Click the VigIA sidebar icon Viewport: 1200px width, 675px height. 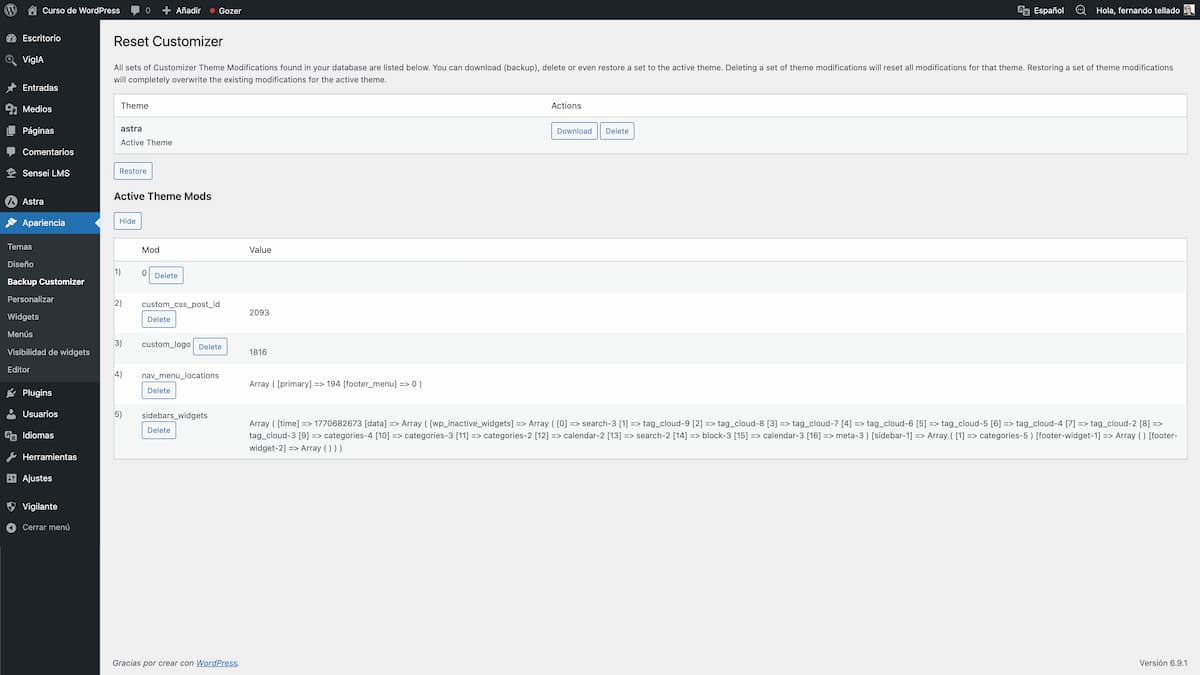click(11, 60)
